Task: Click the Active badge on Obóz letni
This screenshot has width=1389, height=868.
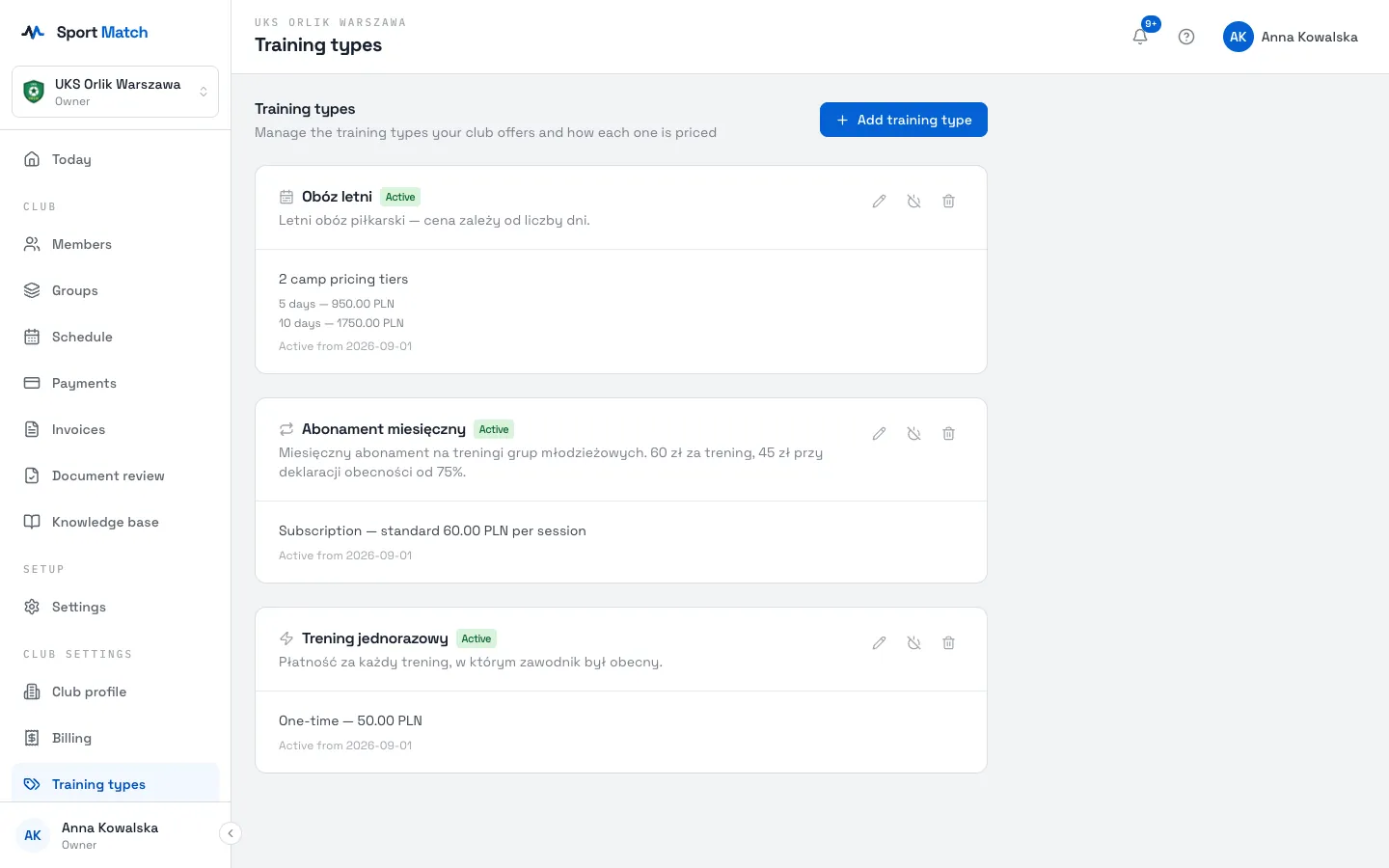Action: (x=400, y=197)
